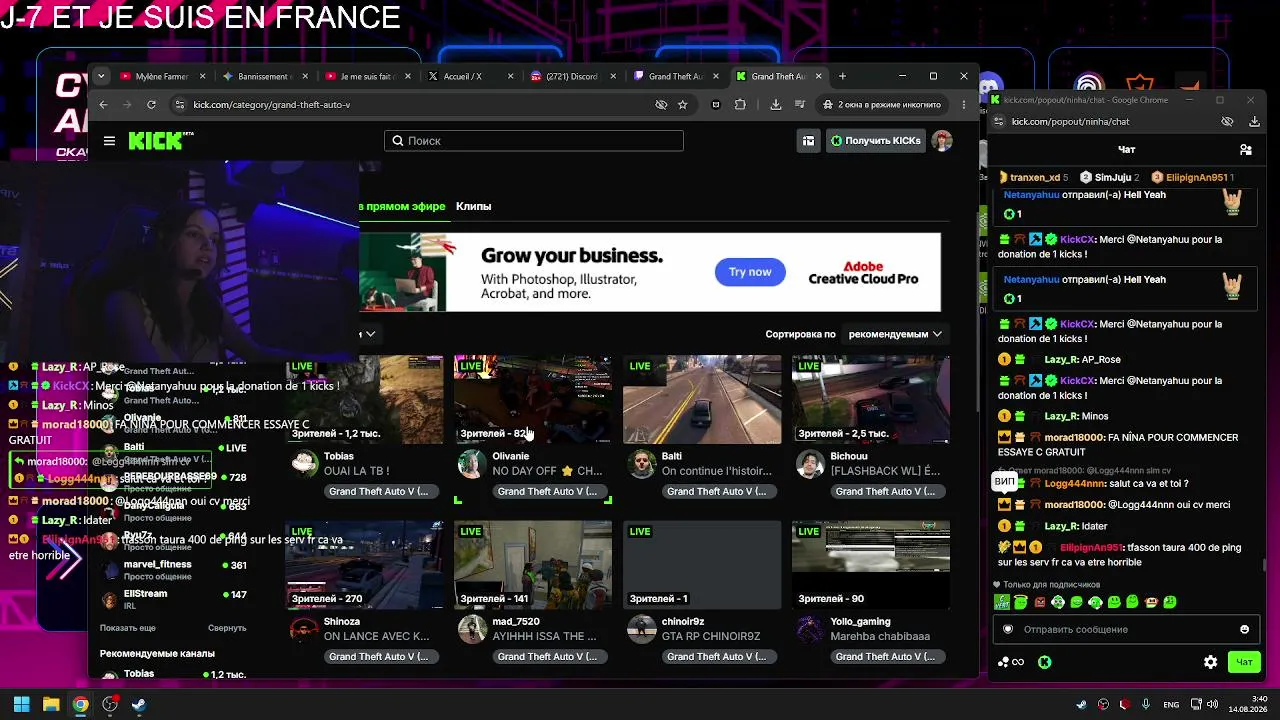Send message with the green Чат button

tap(1244, 662)
